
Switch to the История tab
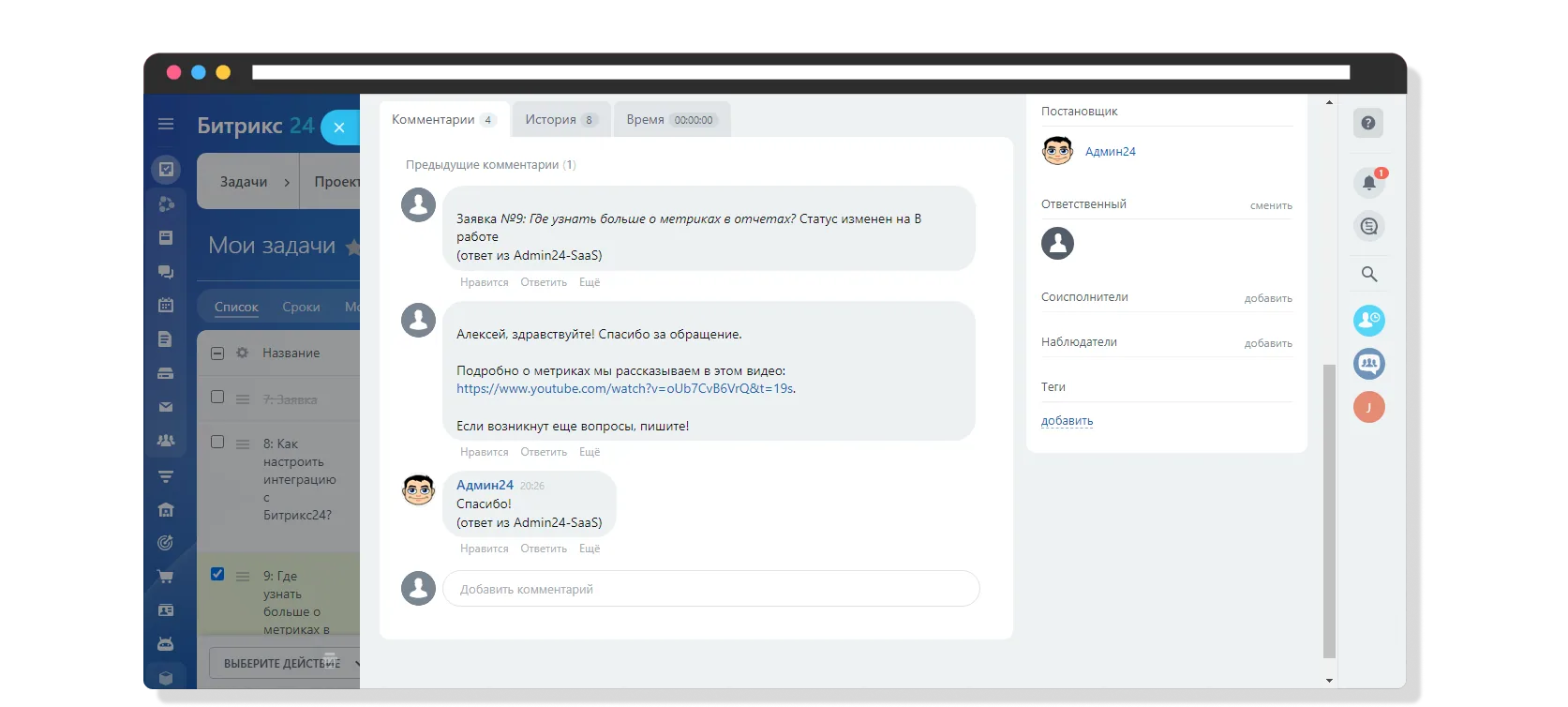(560, 120)
